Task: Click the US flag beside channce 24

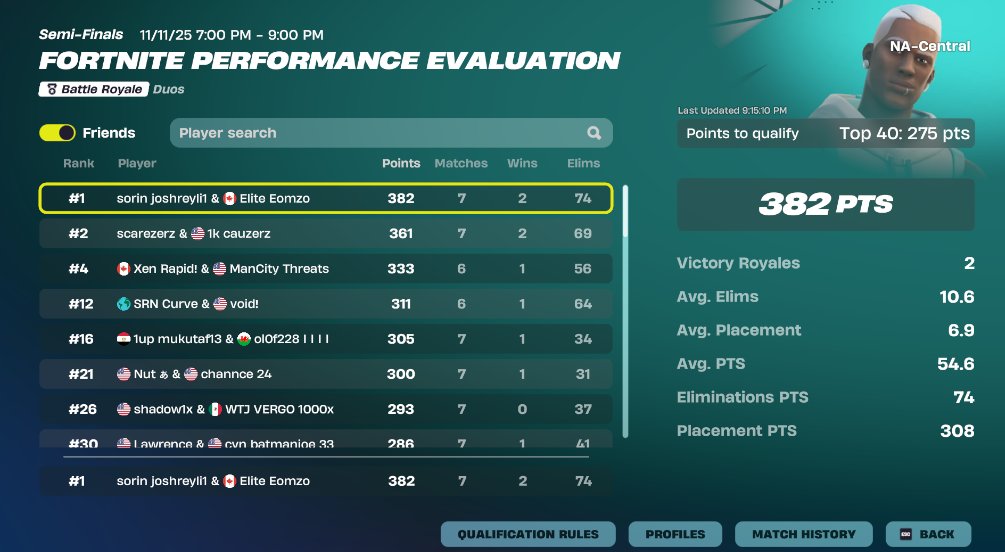Action: pyautogui.click(x=191, y=374)
